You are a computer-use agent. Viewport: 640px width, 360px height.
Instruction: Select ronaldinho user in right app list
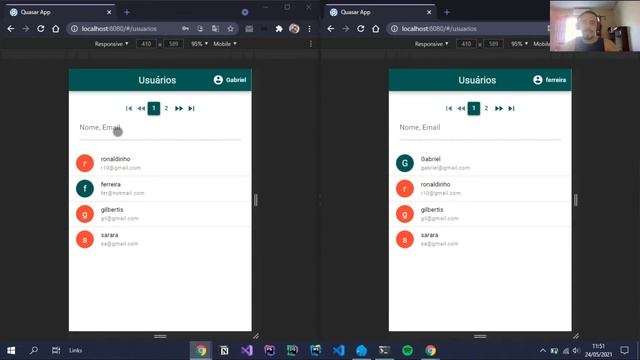coord(480,189)
